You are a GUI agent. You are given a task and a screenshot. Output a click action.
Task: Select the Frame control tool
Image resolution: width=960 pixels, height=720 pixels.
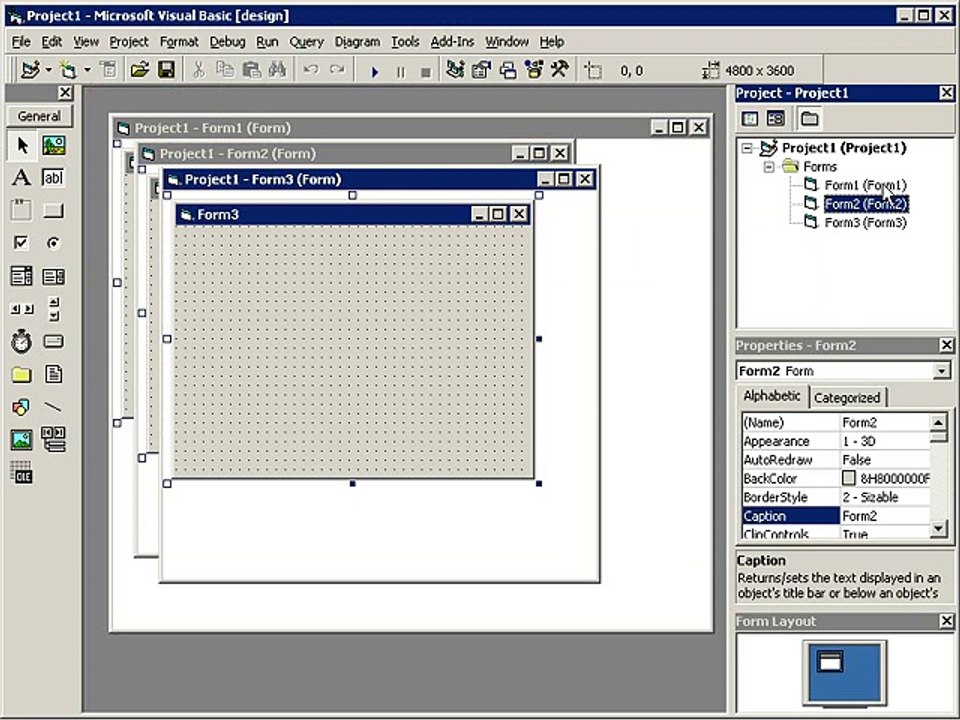click(x=21, y=210)
